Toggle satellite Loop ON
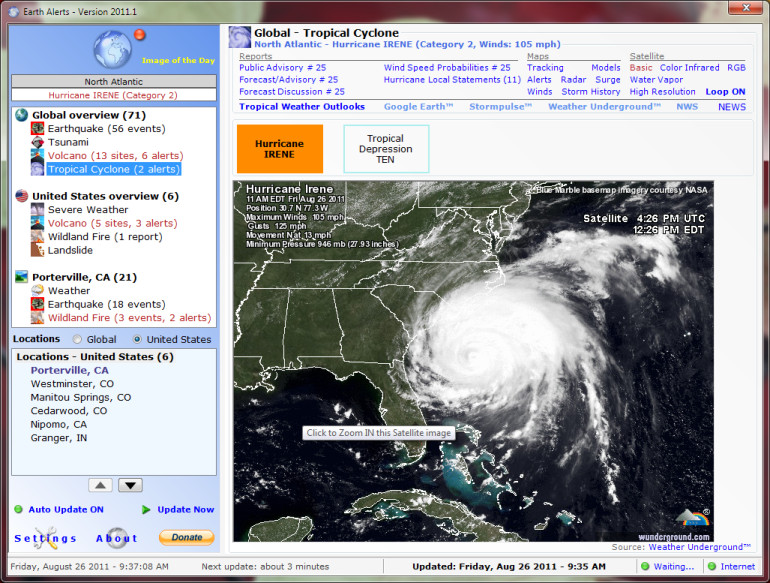This screenshot has height=583, width=770. [x=725, y=92]
